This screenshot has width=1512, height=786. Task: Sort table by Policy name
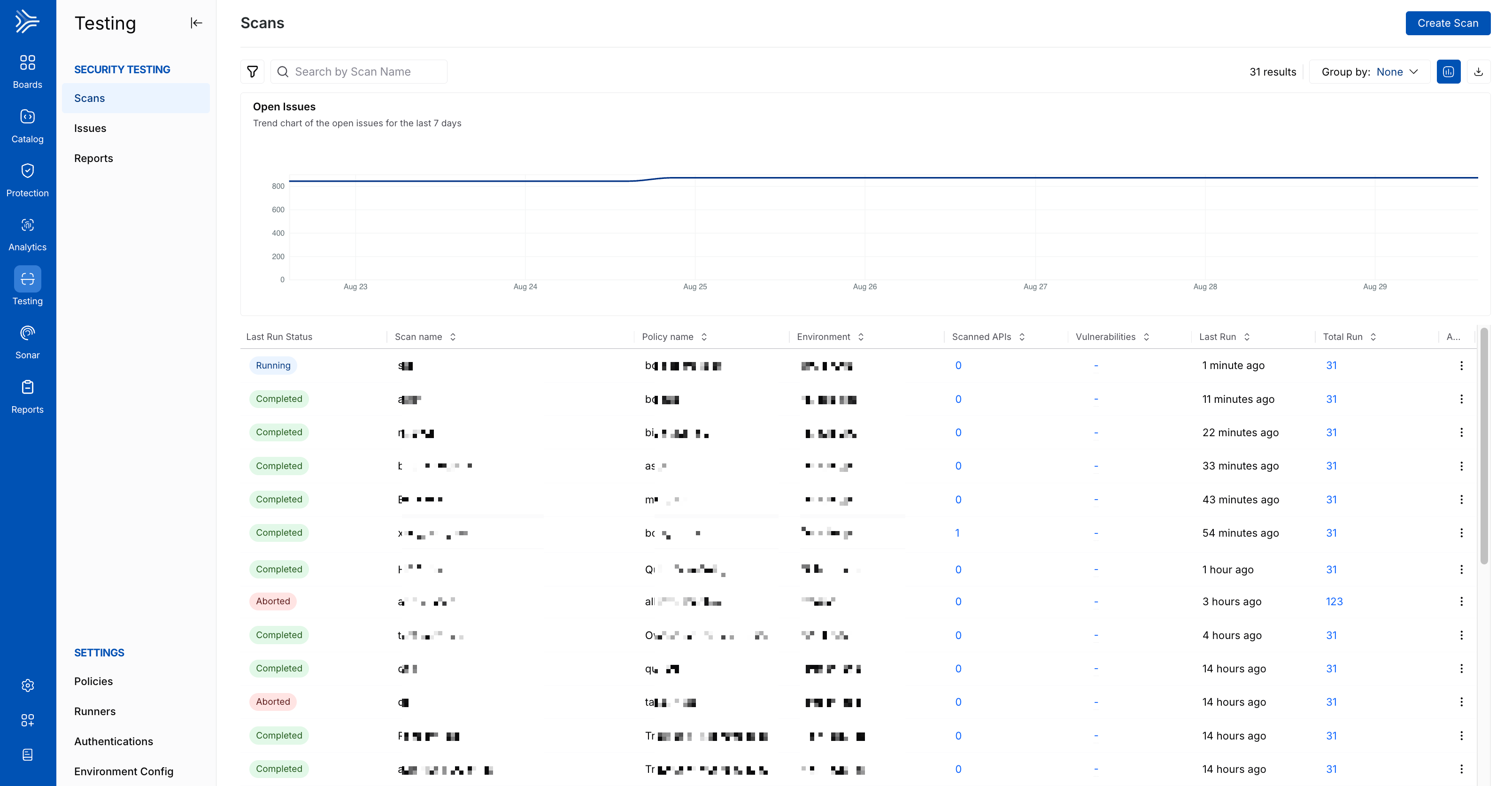[704, 336]
